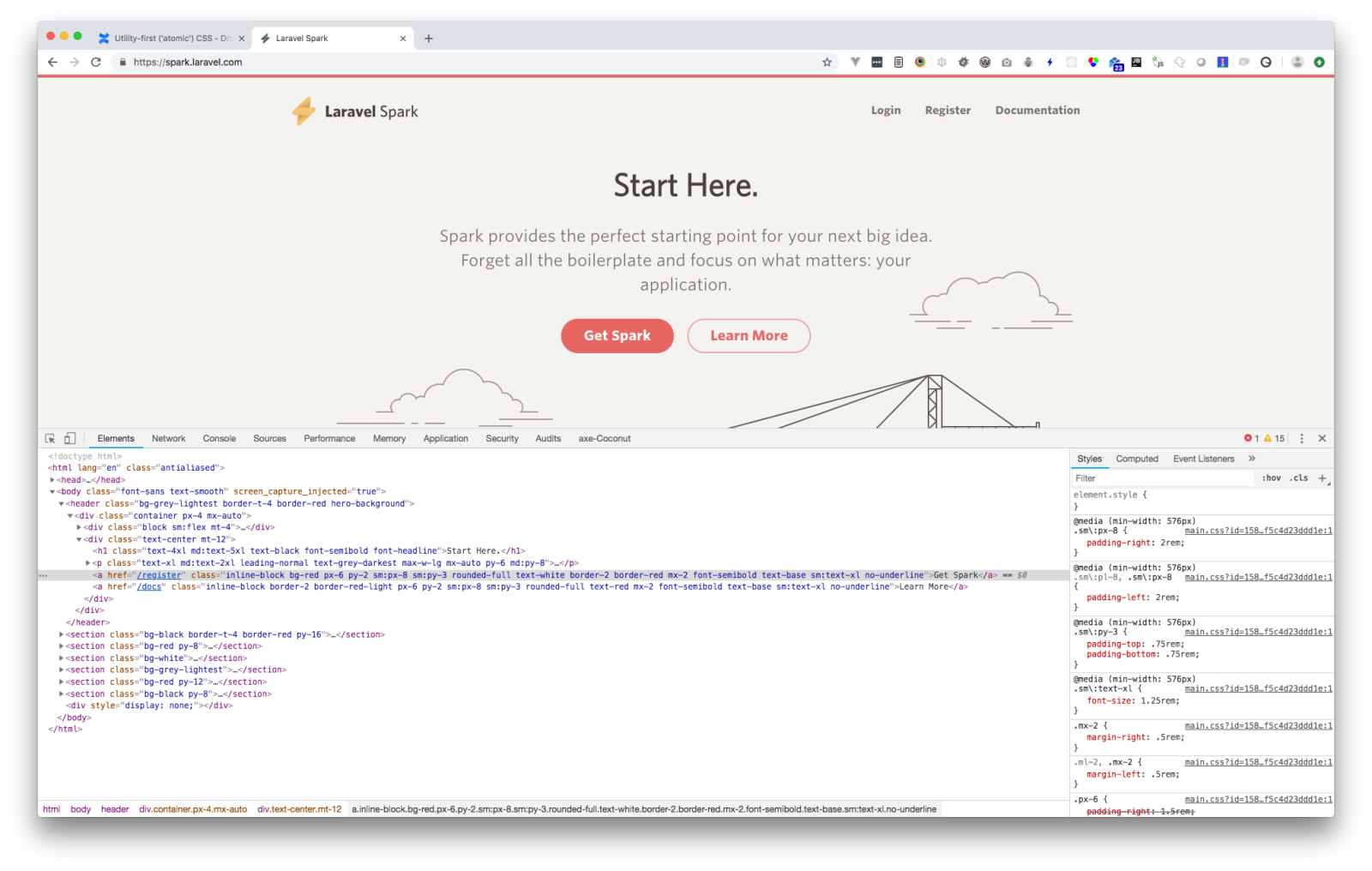Click the Learn More button
Viewport: 1372px width, 871px height.
749,336
